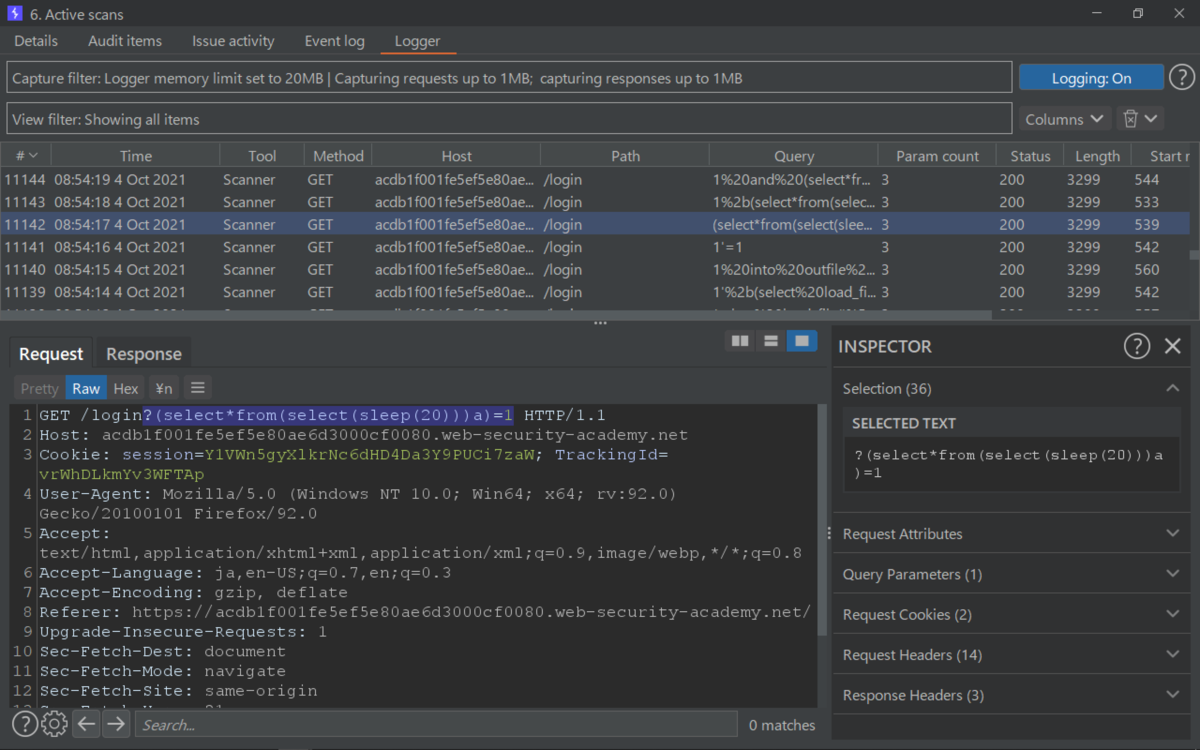Switch to the Request tab

pos(51,354)
